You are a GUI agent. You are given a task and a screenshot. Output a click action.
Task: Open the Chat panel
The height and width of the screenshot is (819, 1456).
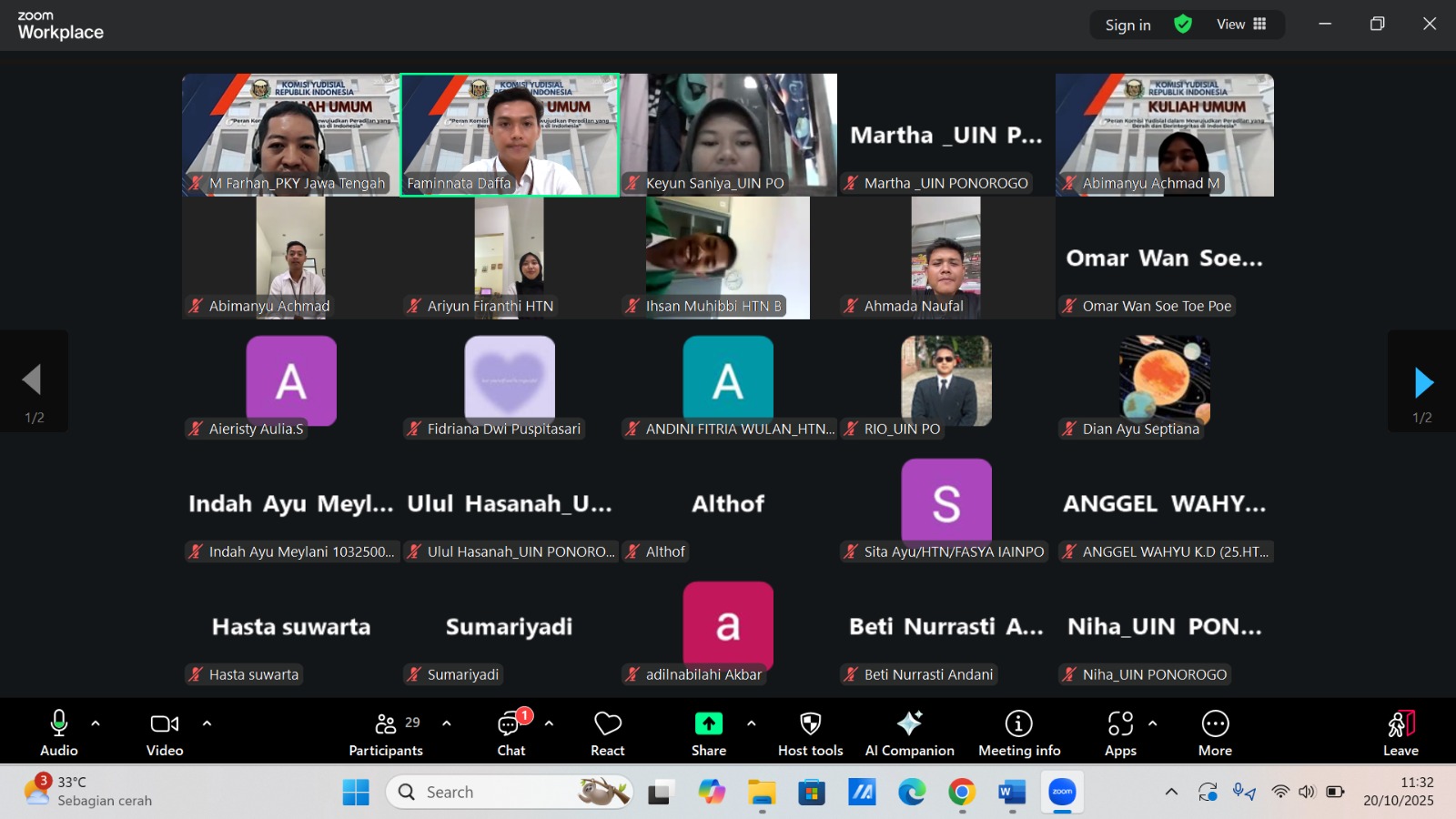(511, 733)
